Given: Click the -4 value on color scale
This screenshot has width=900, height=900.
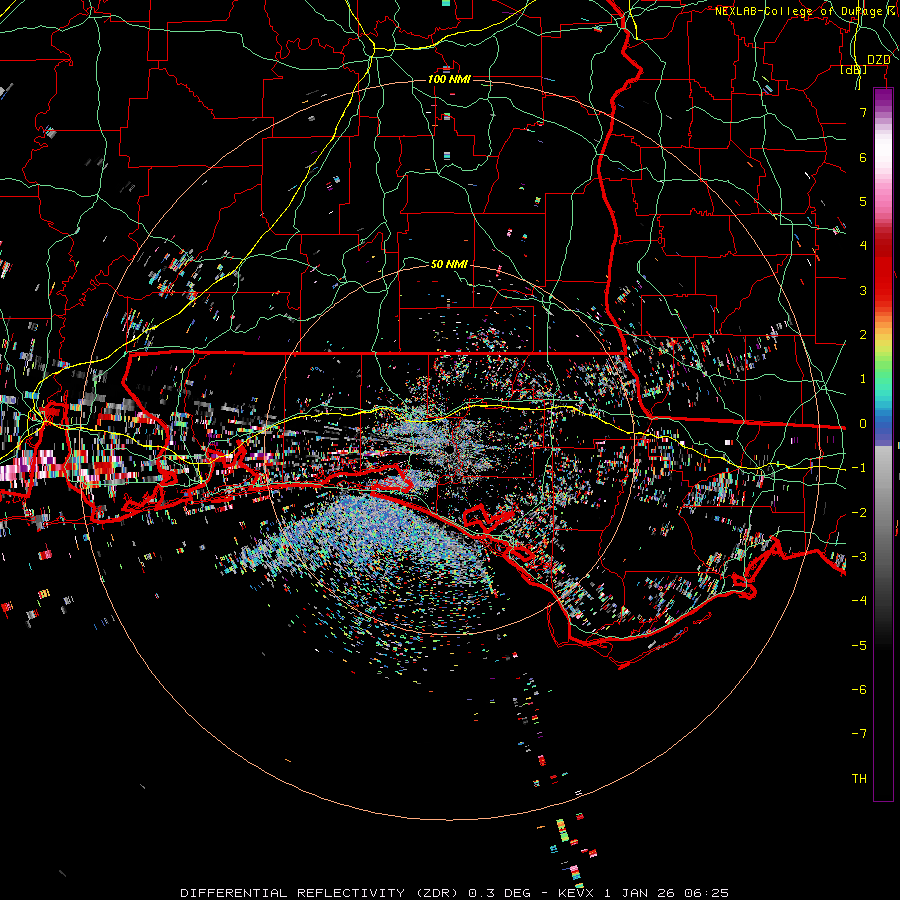Looking at the screenshot, I should [859, 601].
